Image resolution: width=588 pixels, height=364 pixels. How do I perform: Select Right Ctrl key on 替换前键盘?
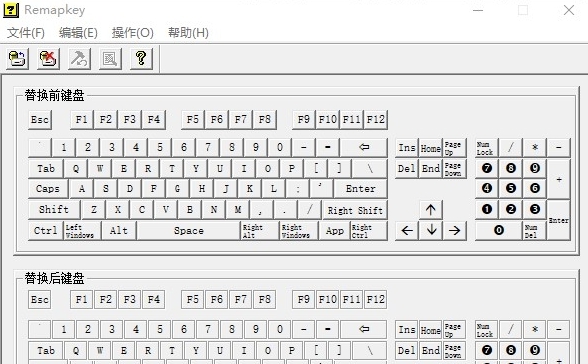(369, 231)
